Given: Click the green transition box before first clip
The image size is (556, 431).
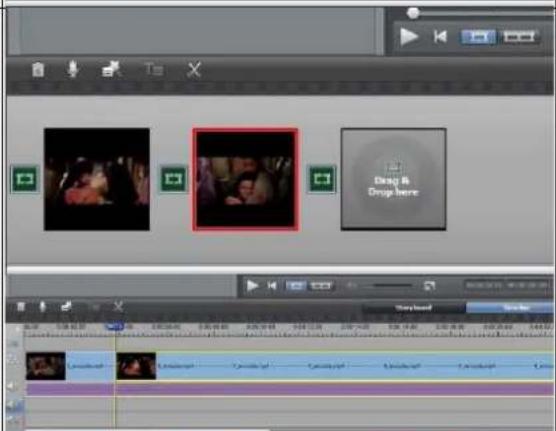Looking at the screenshot, I should [25, 179].
